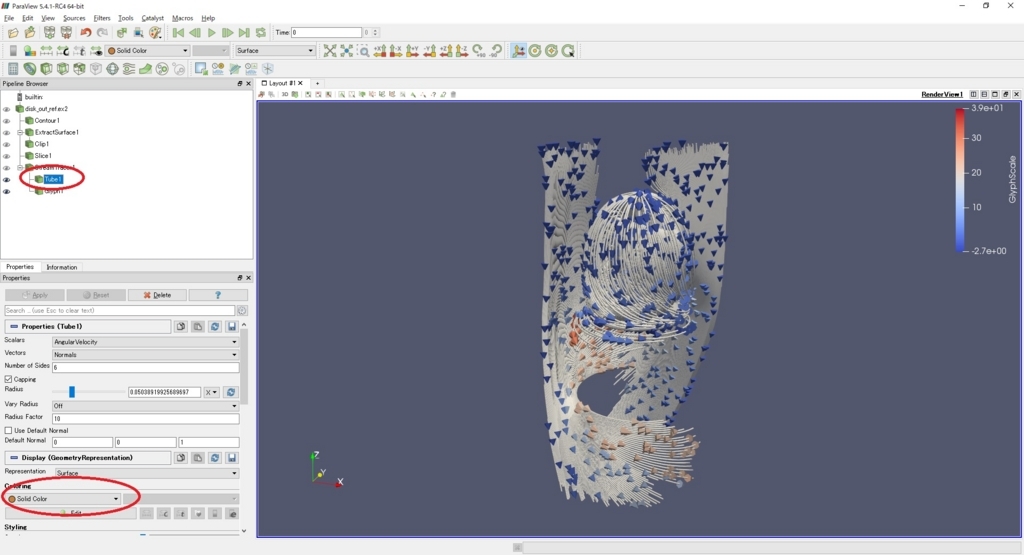Collapse the ExtractSurface1 tree node
Screen dimensions: 1024x555
tap(20, 133)
